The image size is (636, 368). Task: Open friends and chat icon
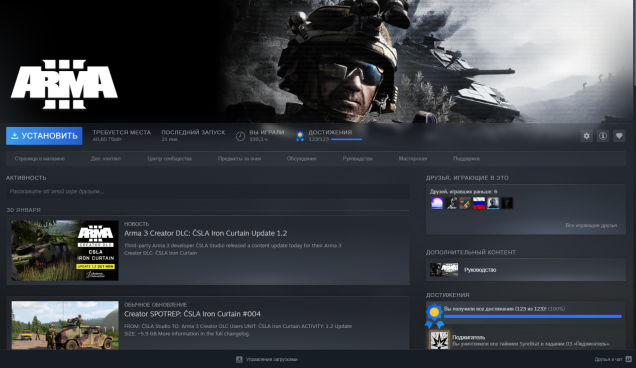(x=628, y=359)
